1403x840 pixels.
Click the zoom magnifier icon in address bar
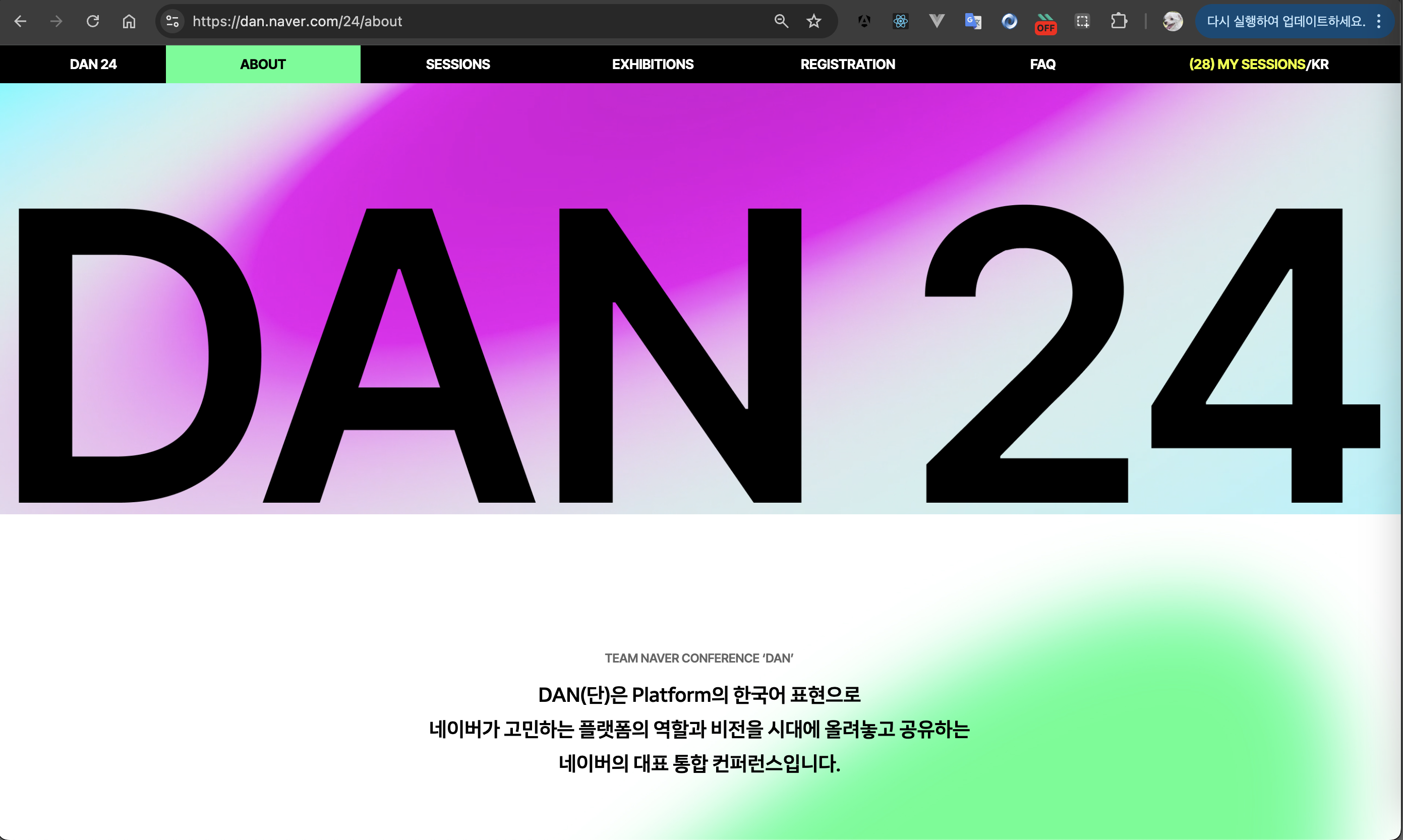point(781,22)
